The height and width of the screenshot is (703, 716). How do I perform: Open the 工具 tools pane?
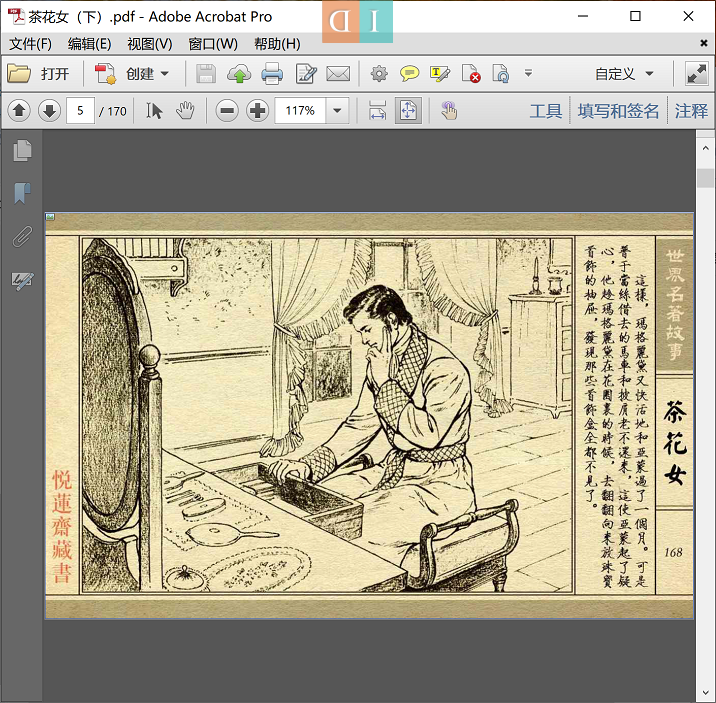point(546,111)
